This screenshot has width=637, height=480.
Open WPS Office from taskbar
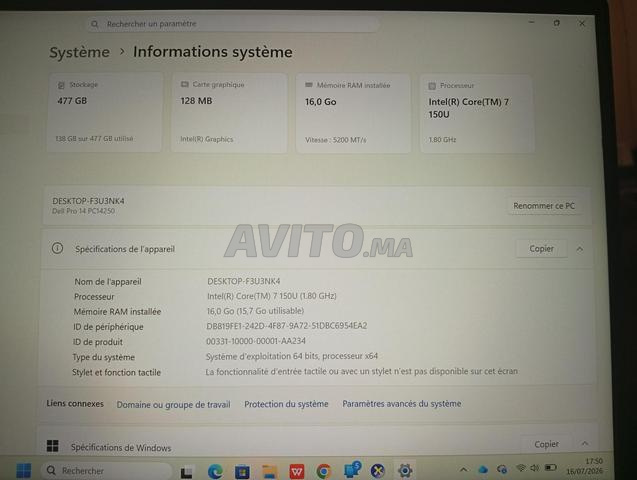[x=297, y=471]
